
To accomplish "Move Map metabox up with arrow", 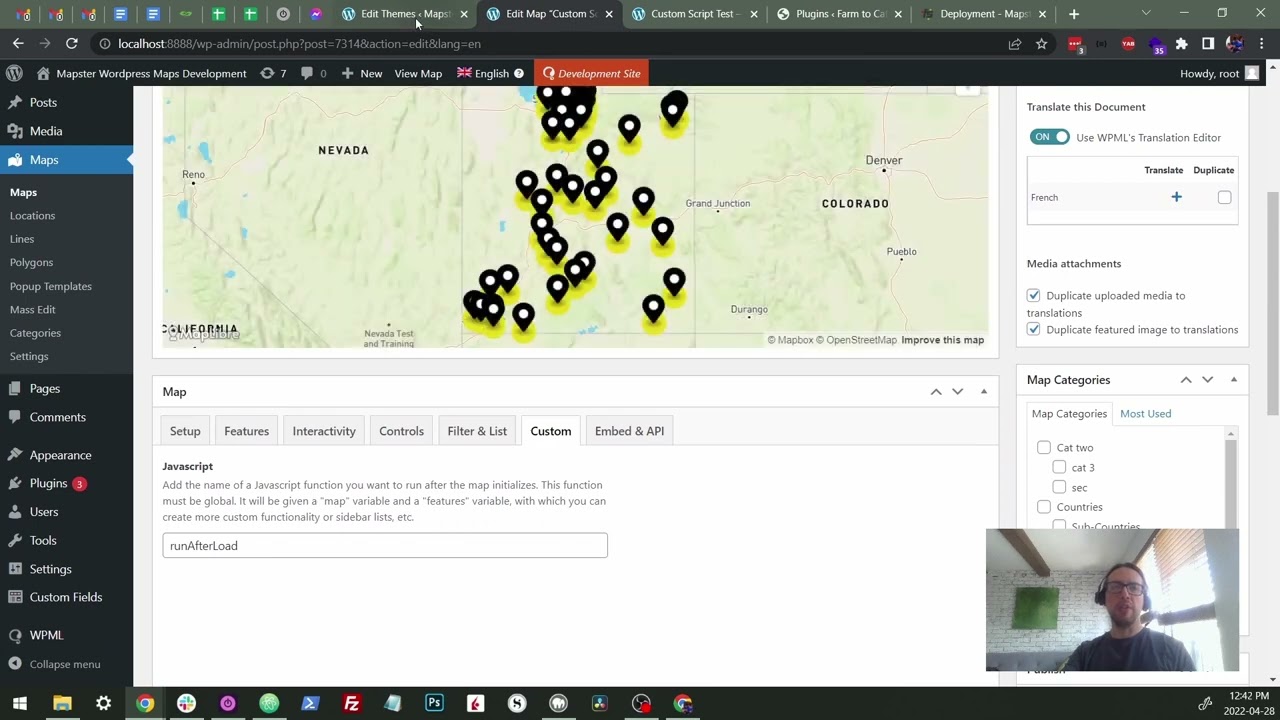I will point(936,391).
